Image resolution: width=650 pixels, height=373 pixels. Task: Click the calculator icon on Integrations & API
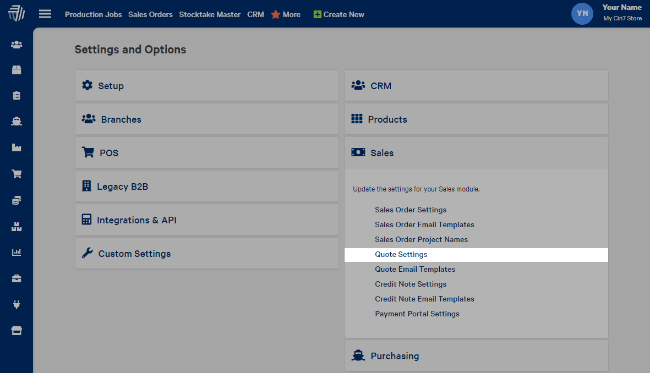[86, 219]
